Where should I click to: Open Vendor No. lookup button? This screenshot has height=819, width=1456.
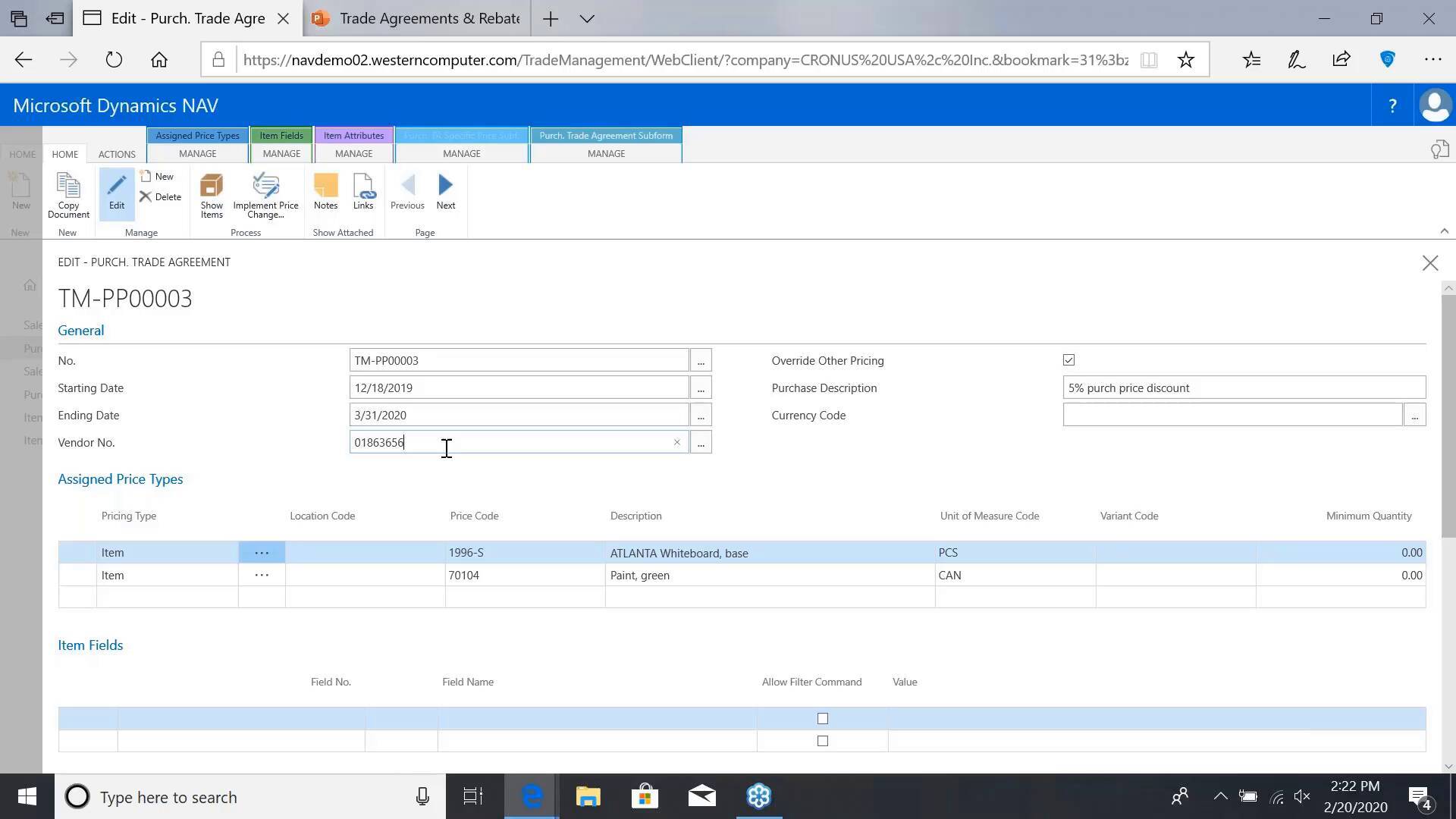(701, 443)
